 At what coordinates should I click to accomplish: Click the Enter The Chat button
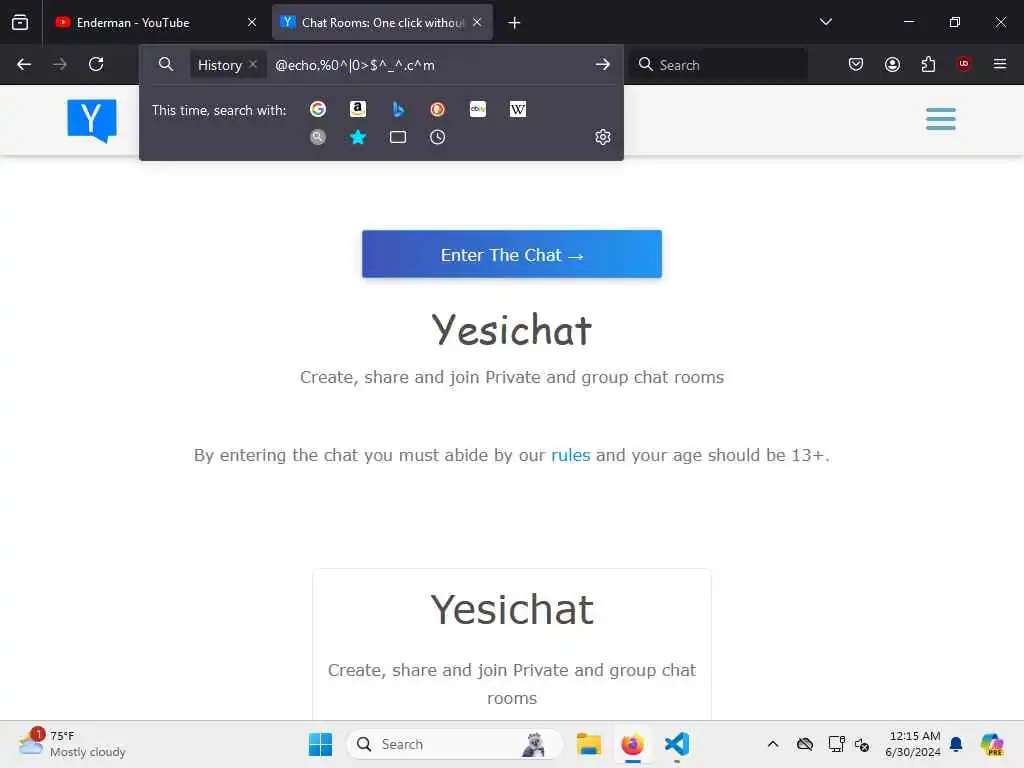click(x=512, y=254)
